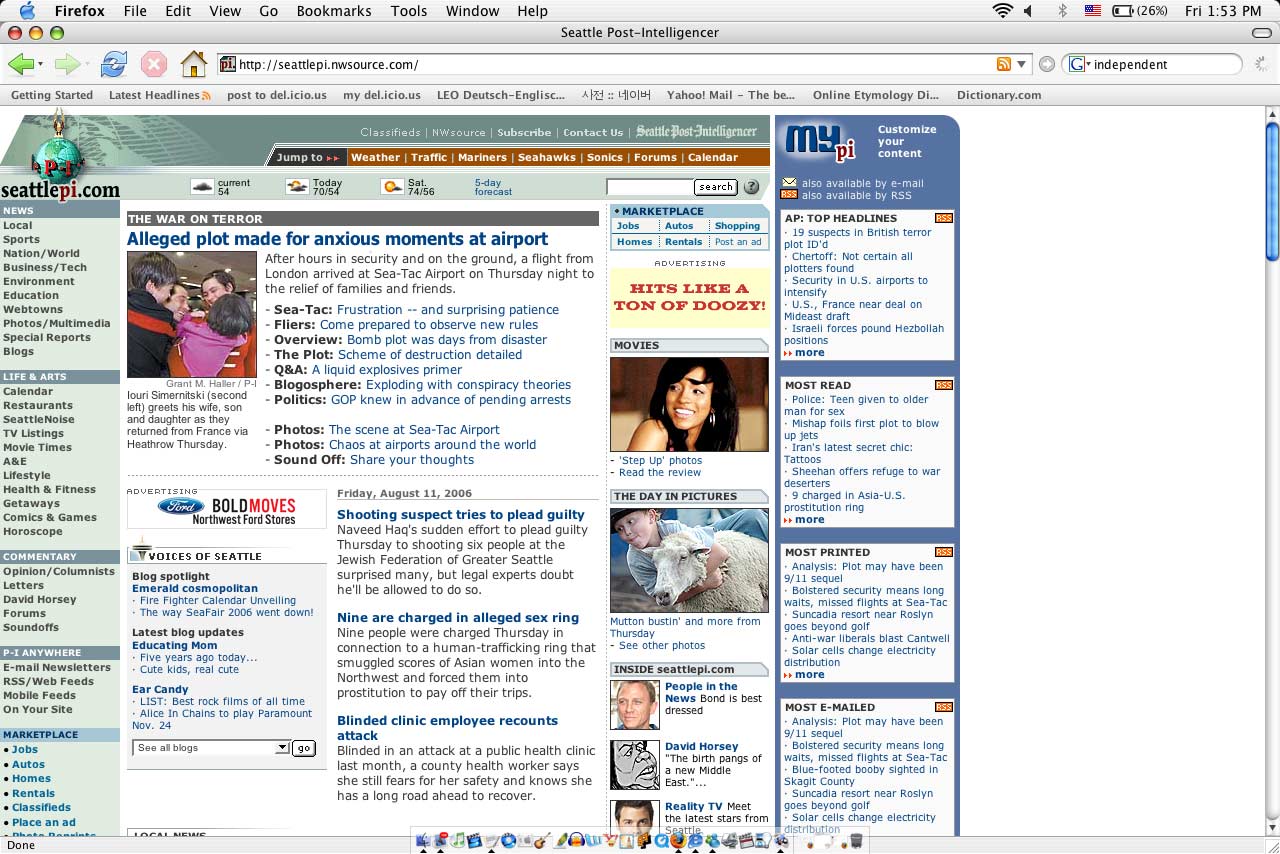Click the back navigation arrow

point(22,63)
